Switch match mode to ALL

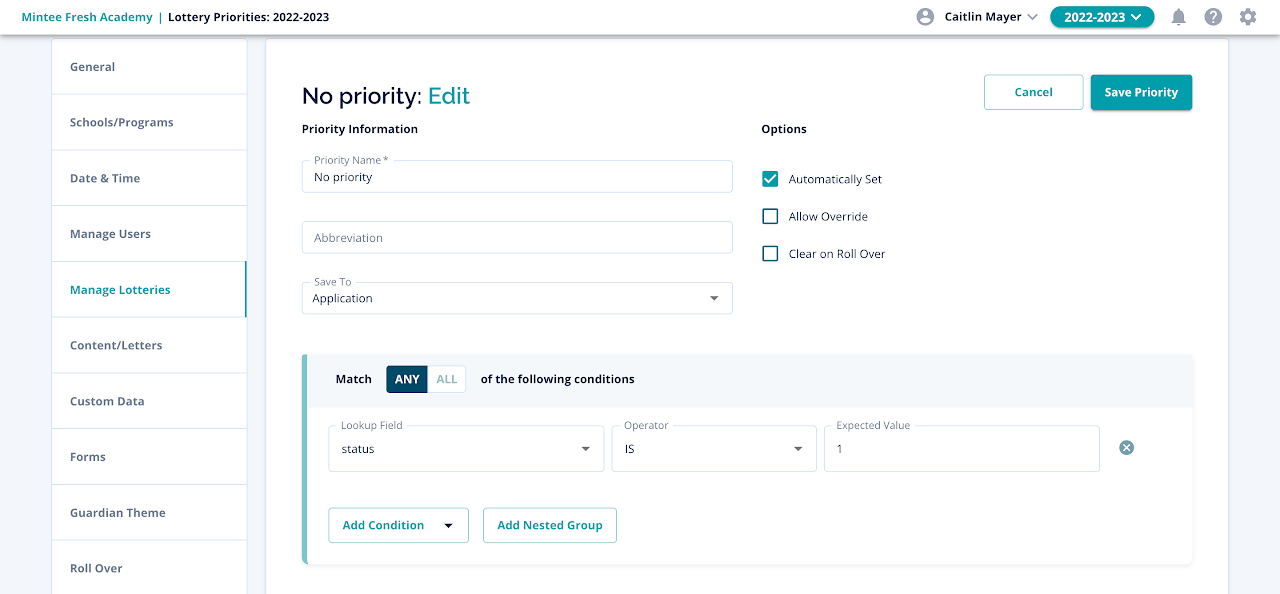point(446,379)
